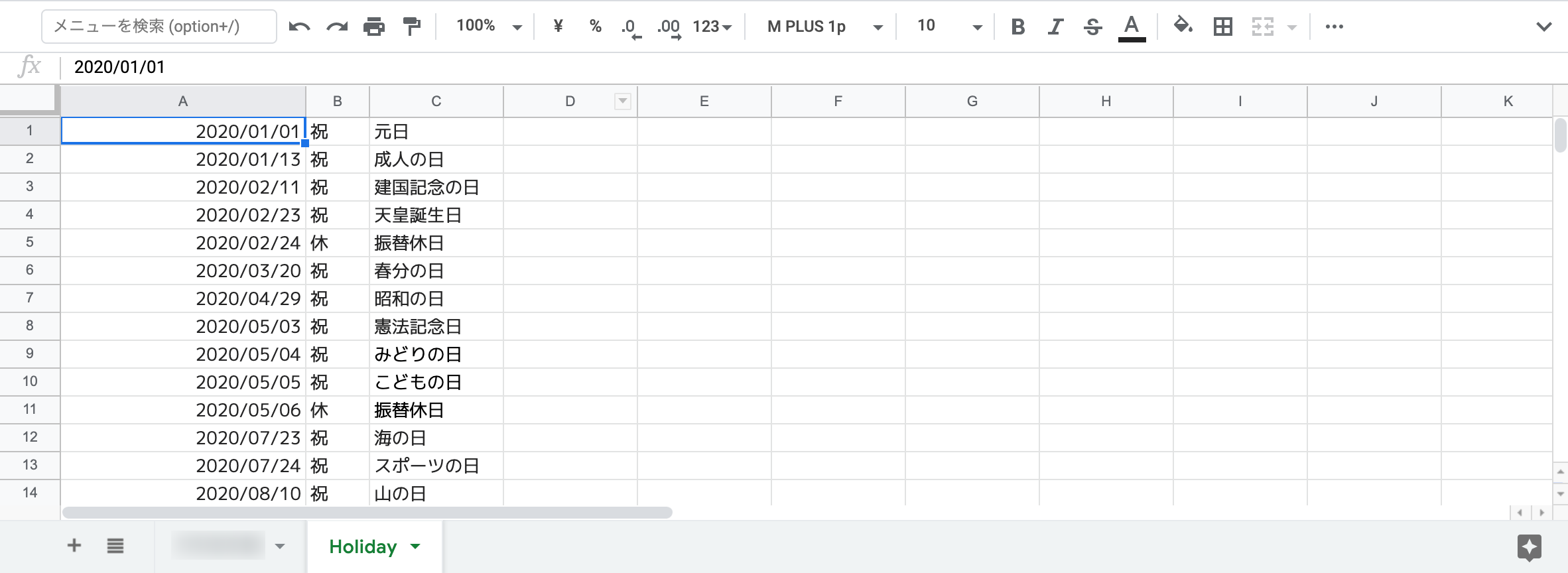
Task: Click the menu search input field
Action: (x=159, y=27)
